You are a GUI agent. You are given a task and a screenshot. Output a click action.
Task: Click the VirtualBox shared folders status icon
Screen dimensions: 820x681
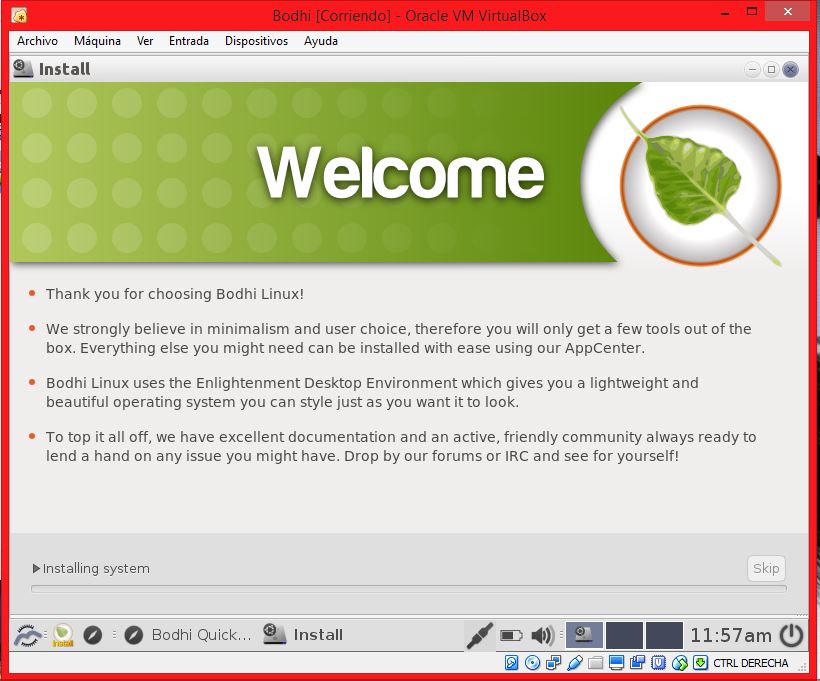coord(595,663)
